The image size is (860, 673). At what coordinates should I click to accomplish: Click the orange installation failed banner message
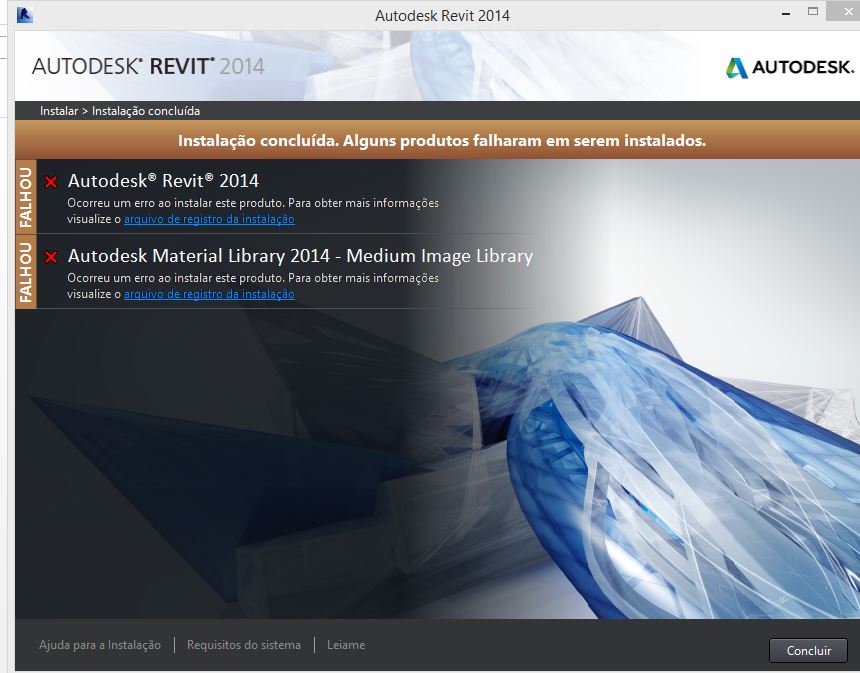442,140
